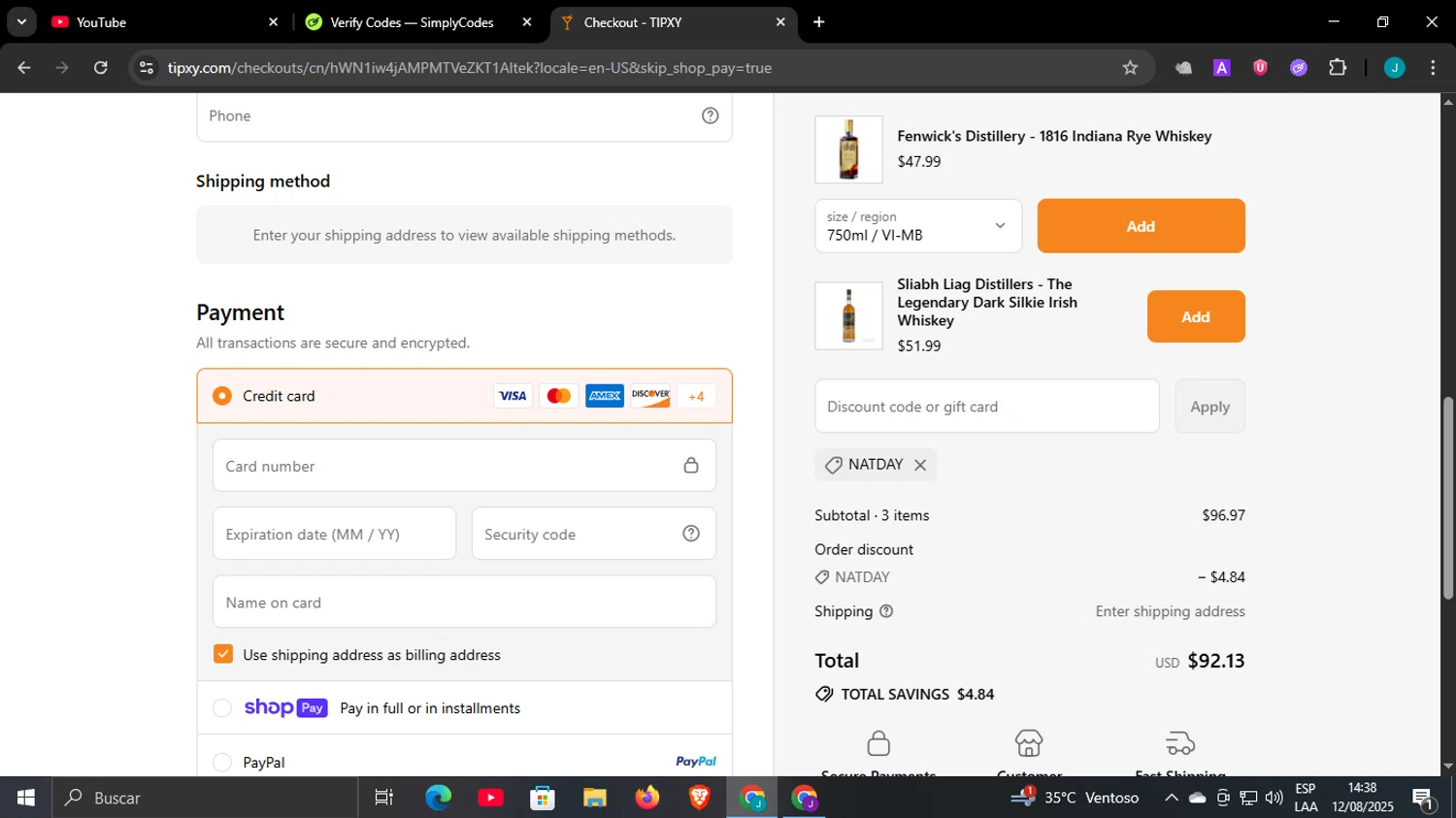Focus the Security code field
This screenshot has height=818, width=1456.
click(x=594, y=534)
